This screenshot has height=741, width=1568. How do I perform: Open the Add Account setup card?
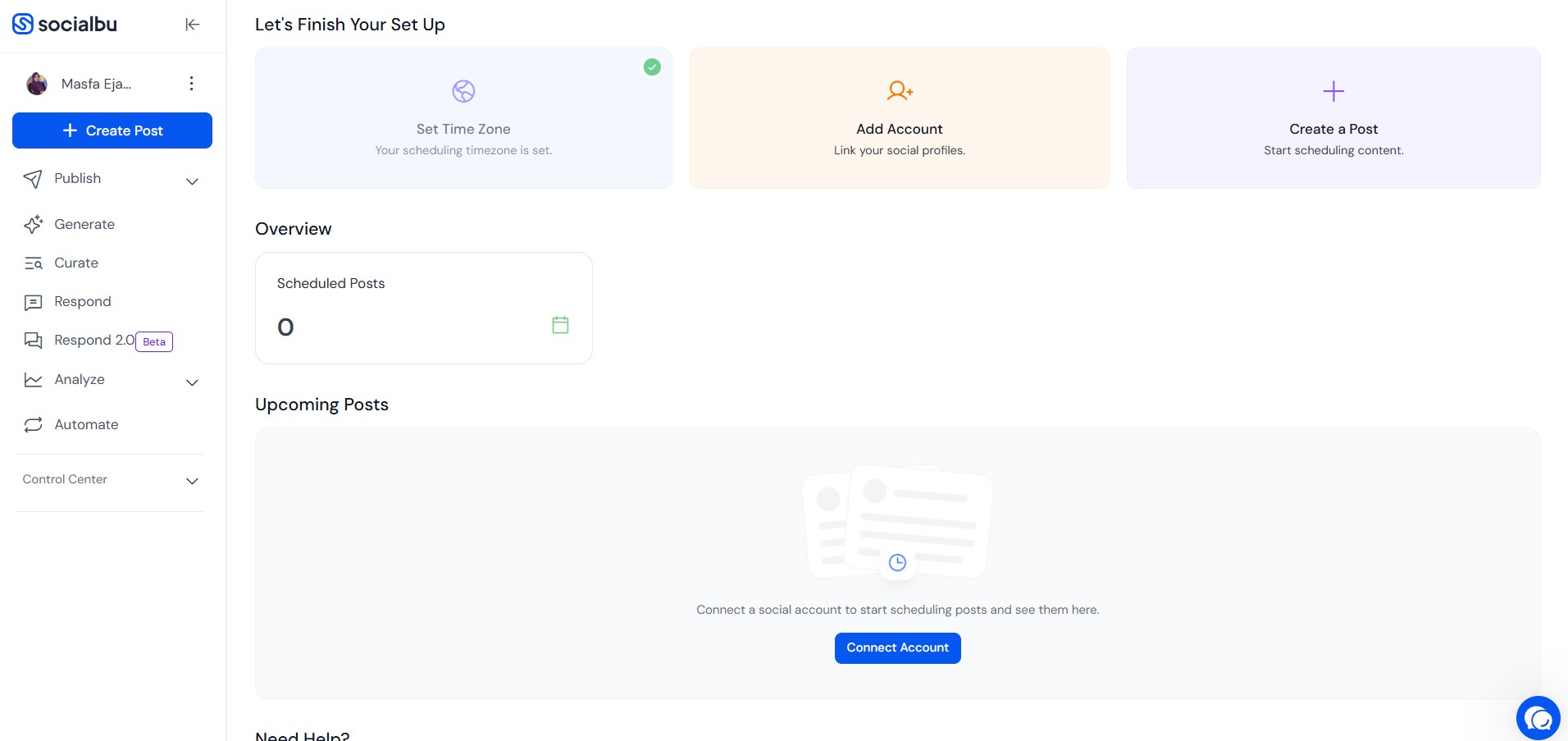click(899, 118)
